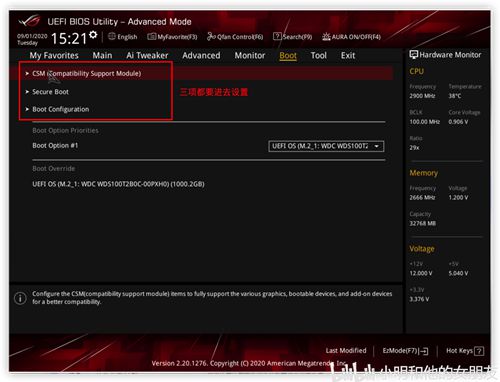
Task: Click the 15:21 clock display
Action: pyautogui.click(x=69, y=39)
